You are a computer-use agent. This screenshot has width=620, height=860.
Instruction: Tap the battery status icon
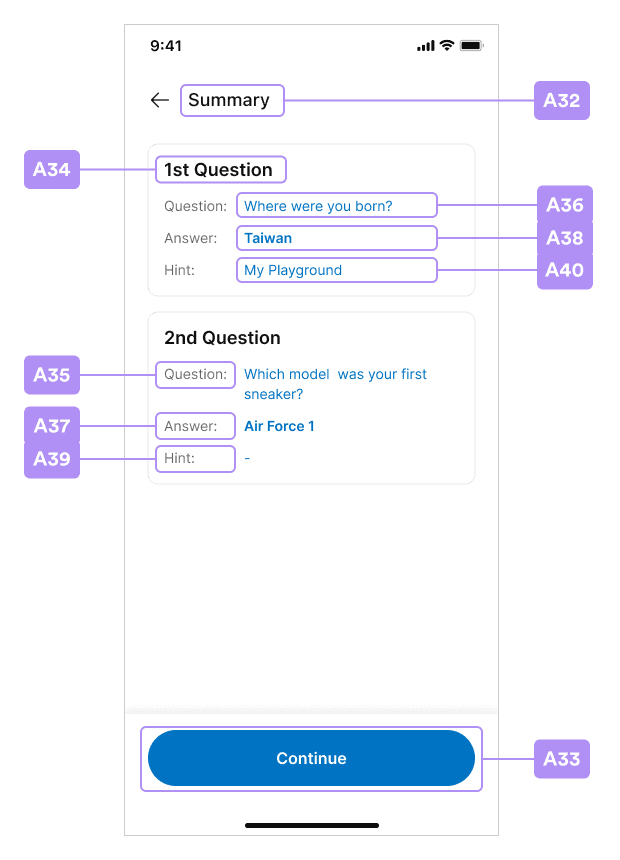(x=471, y=46)
